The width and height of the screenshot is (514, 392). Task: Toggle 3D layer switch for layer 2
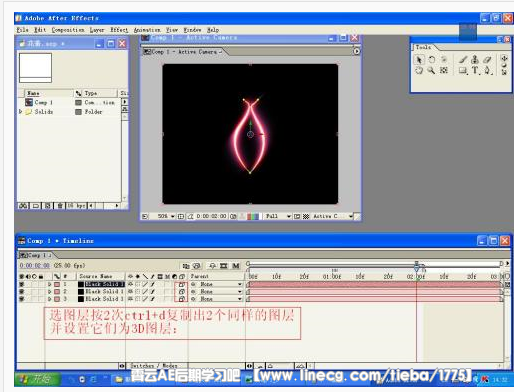pos(182,292)
